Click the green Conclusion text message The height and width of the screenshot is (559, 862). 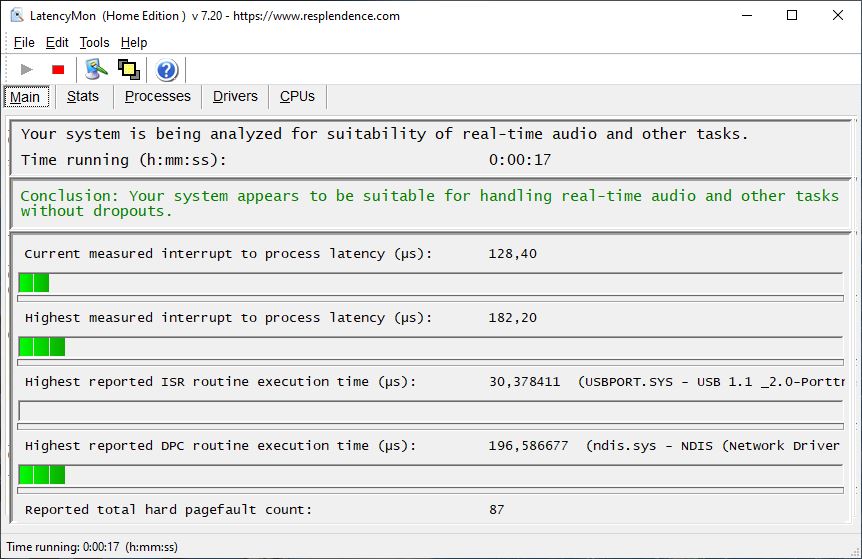(x=429, y=203)
